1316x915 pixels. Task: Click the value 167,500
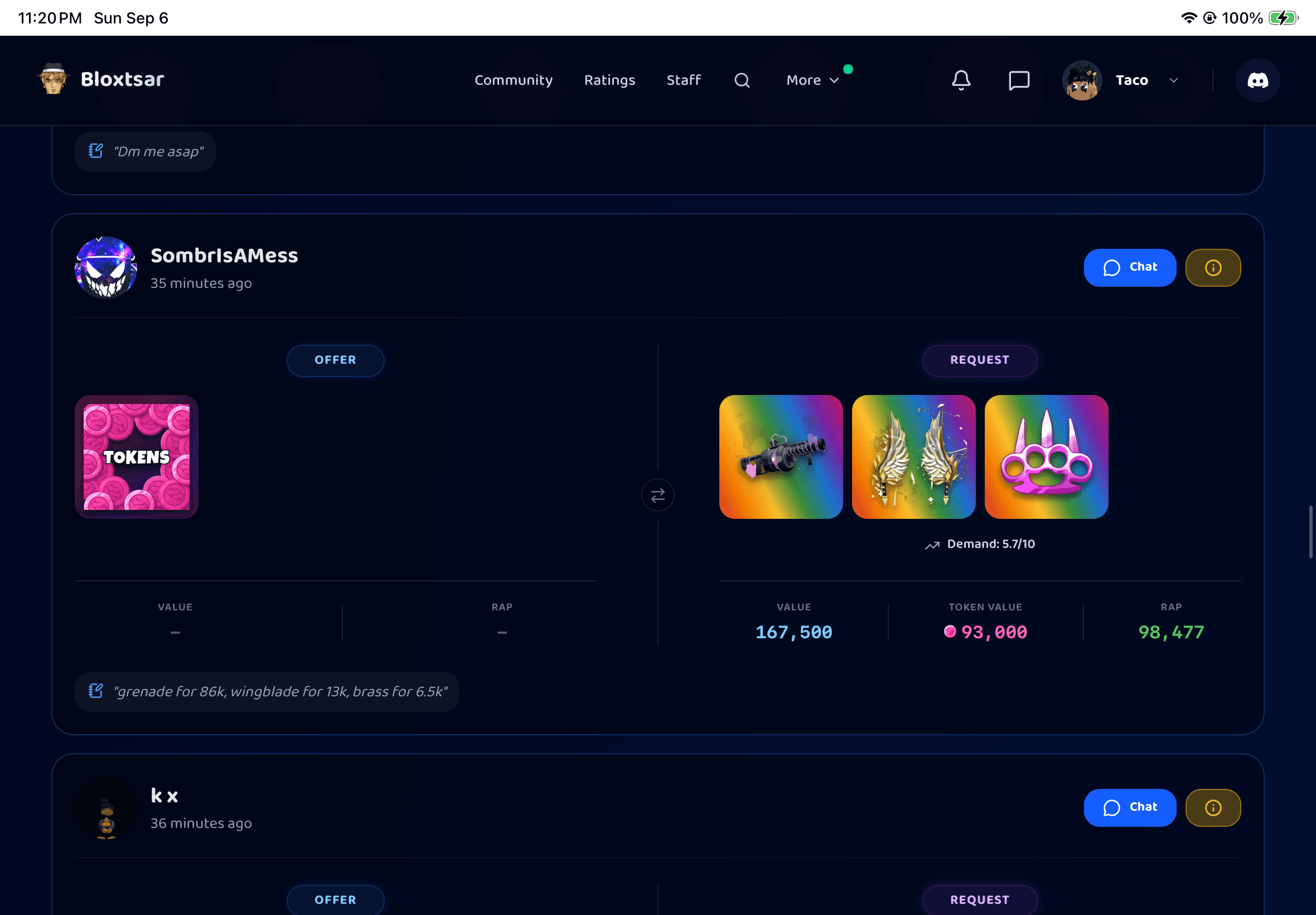[x=793, y=632]
